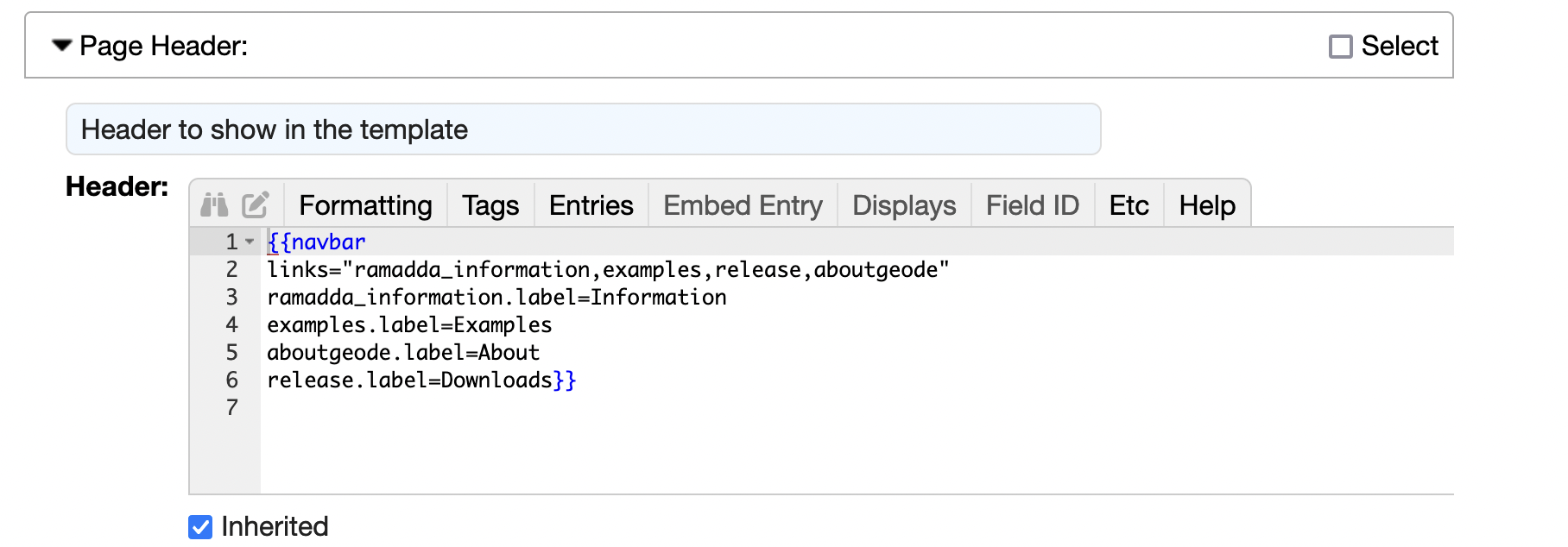Fold the code block at line 1

250,242
